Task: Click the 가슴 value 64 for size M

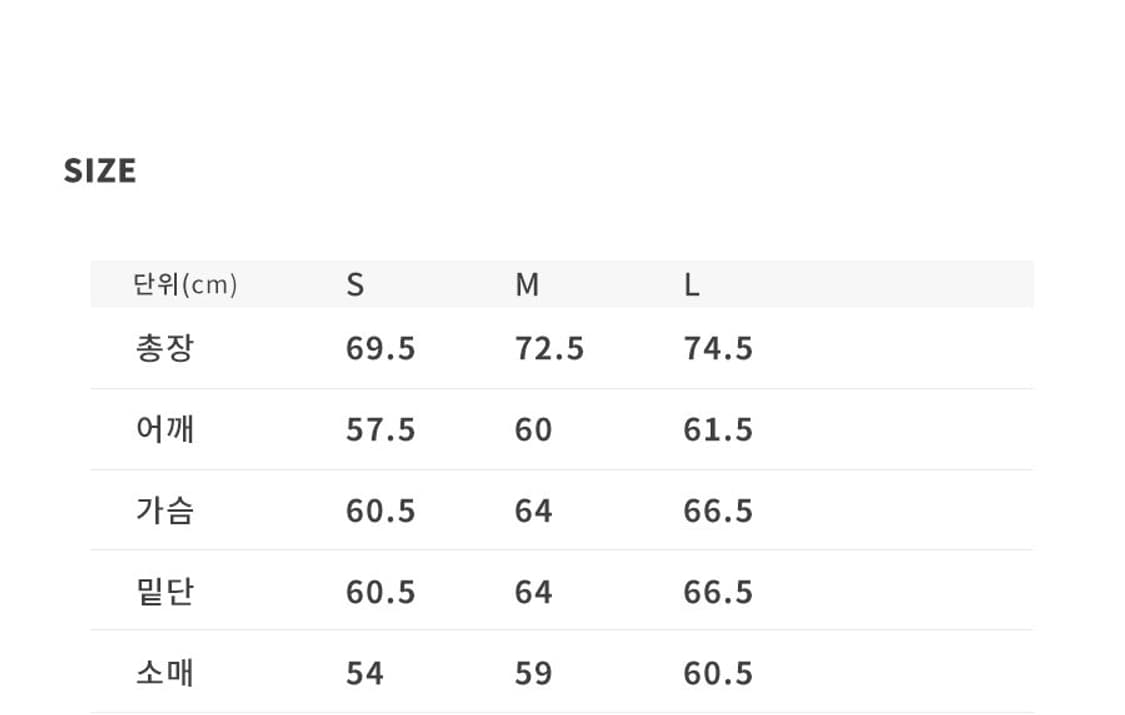Action: [533, 510]
